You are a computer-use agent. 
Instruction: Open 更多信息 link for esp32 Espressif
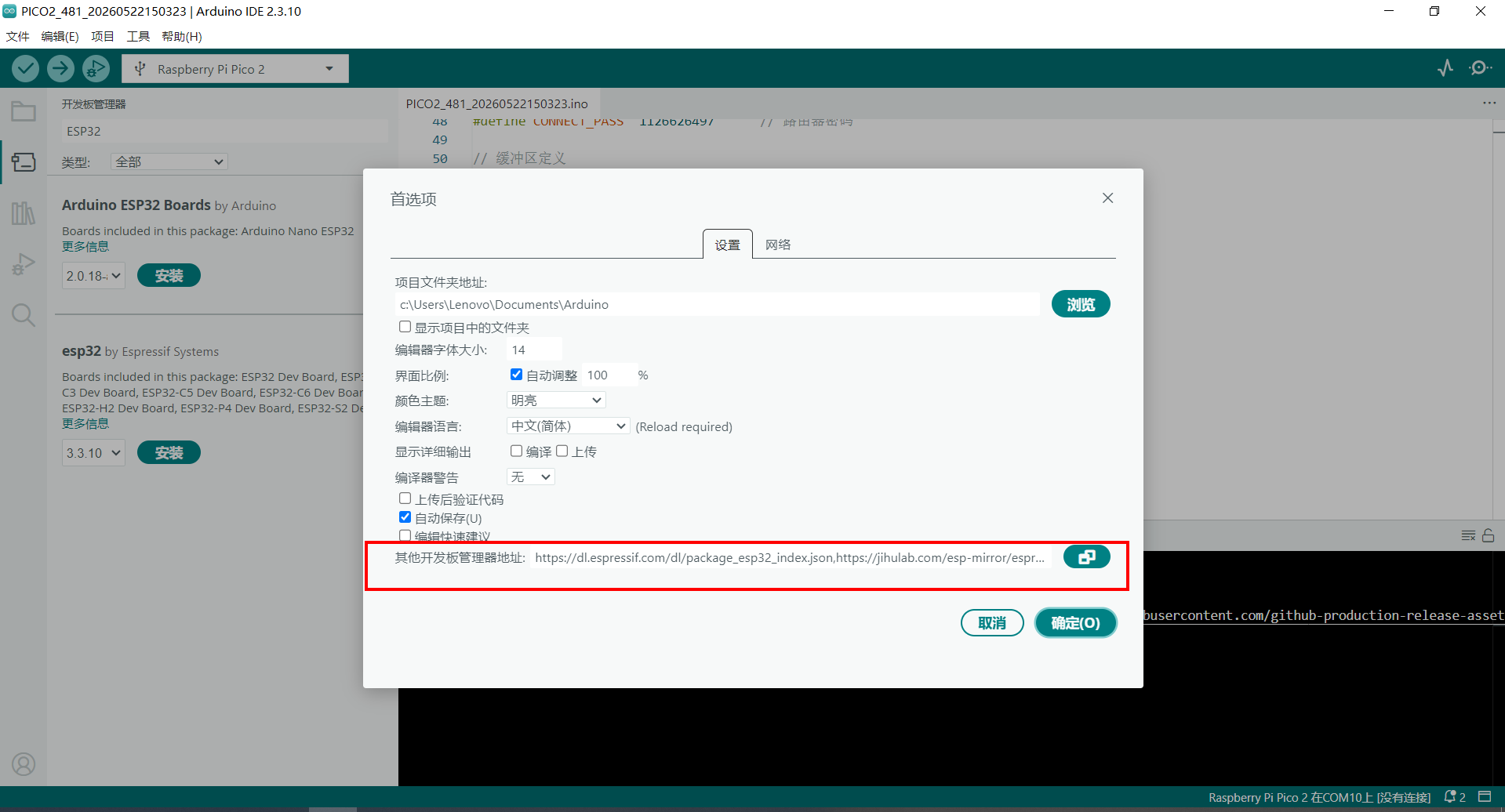click(85, 424)
